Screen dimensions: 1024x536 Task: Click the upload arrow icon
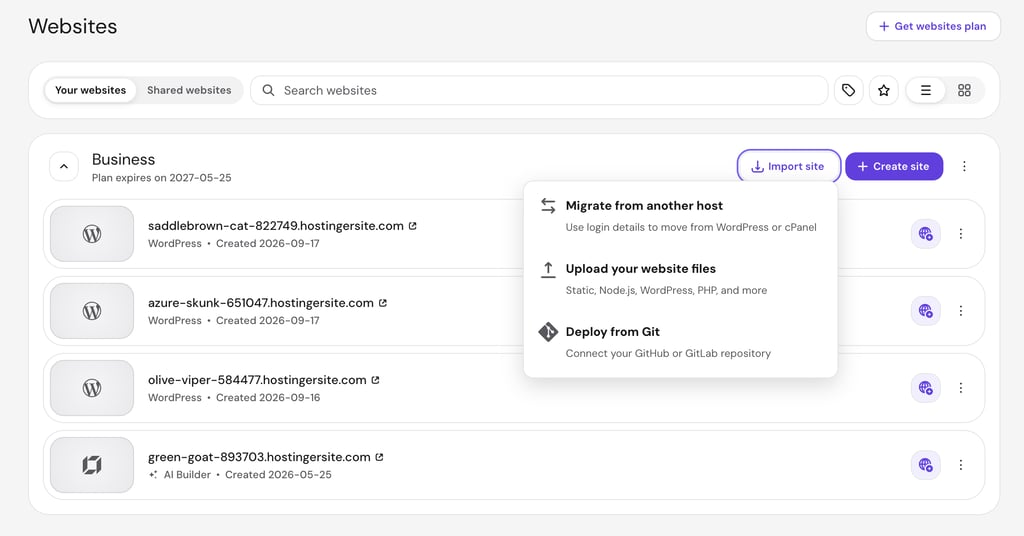pyautogui.click(x=548, y=269)
